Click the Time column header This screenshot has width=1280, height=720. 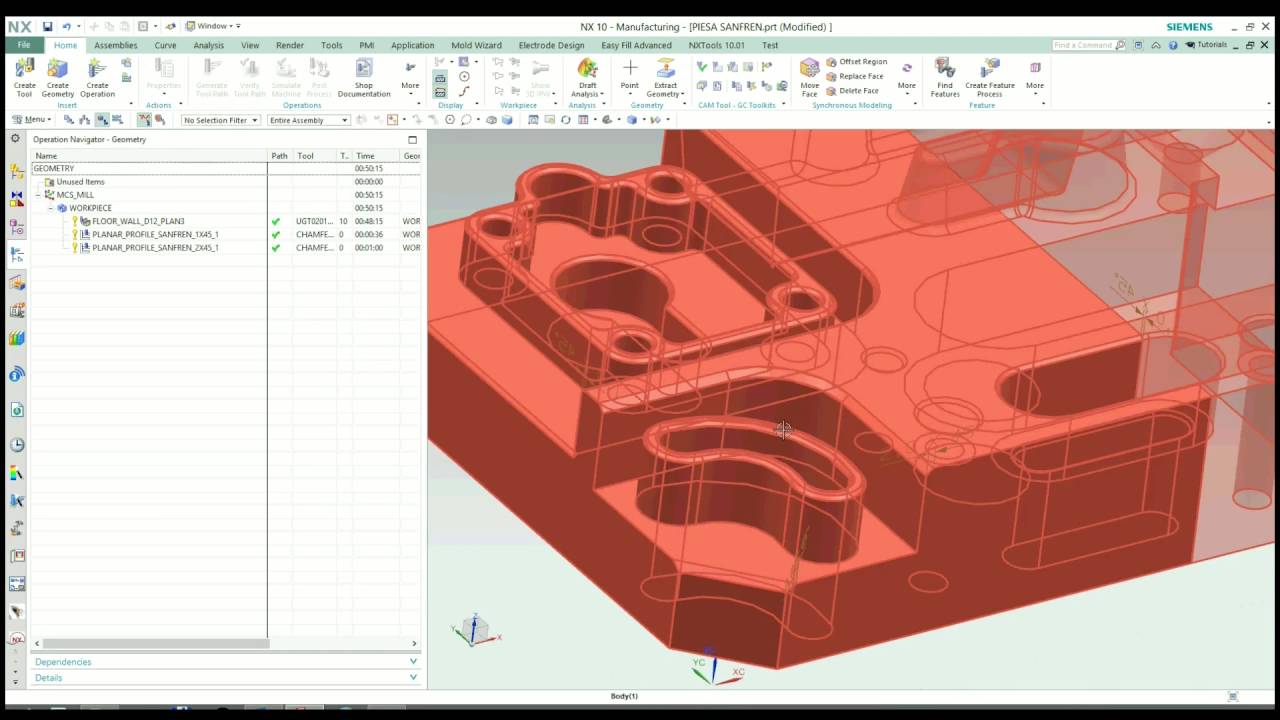click(x=376, y=156)
